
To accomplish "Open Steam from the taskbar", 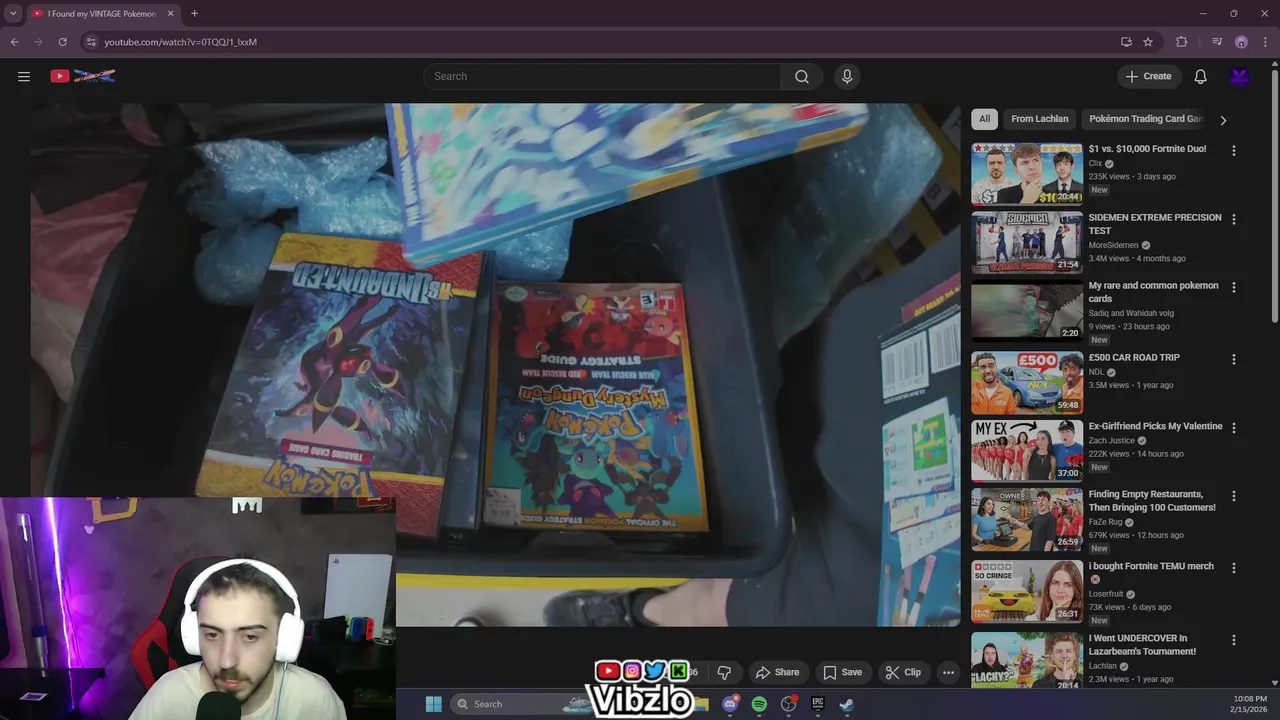I will point(846,704).
